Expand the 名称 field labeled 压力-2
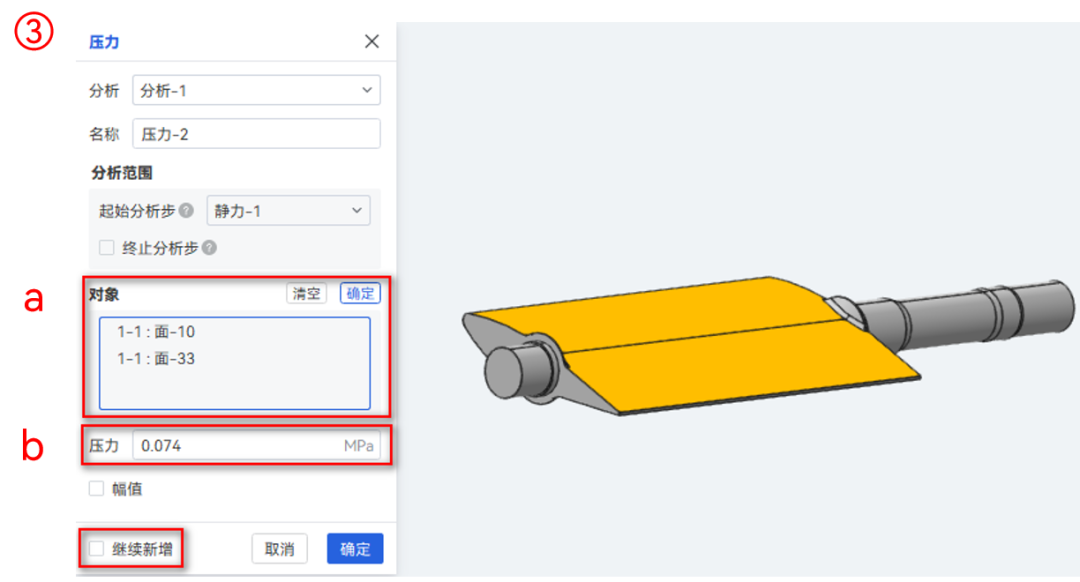 click(256, 133)
